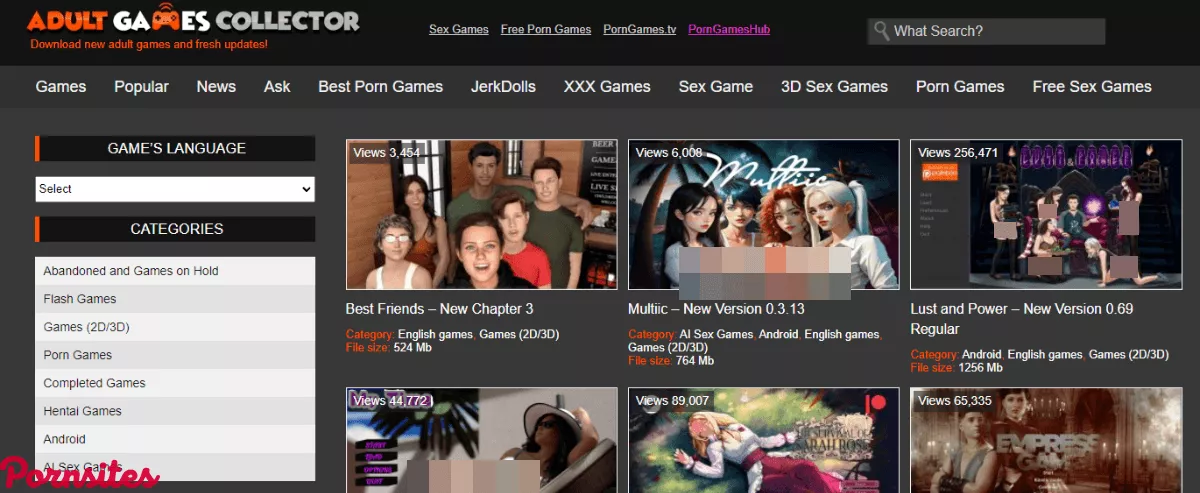Open the Game's Language select dropdown
The image size is (1200, 493).
click(175, 189)
